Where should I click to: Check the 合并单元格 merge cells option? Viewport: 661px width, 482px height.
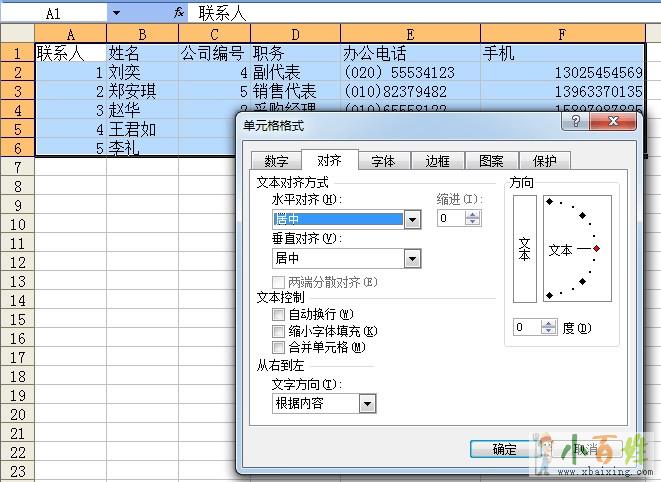279,347
